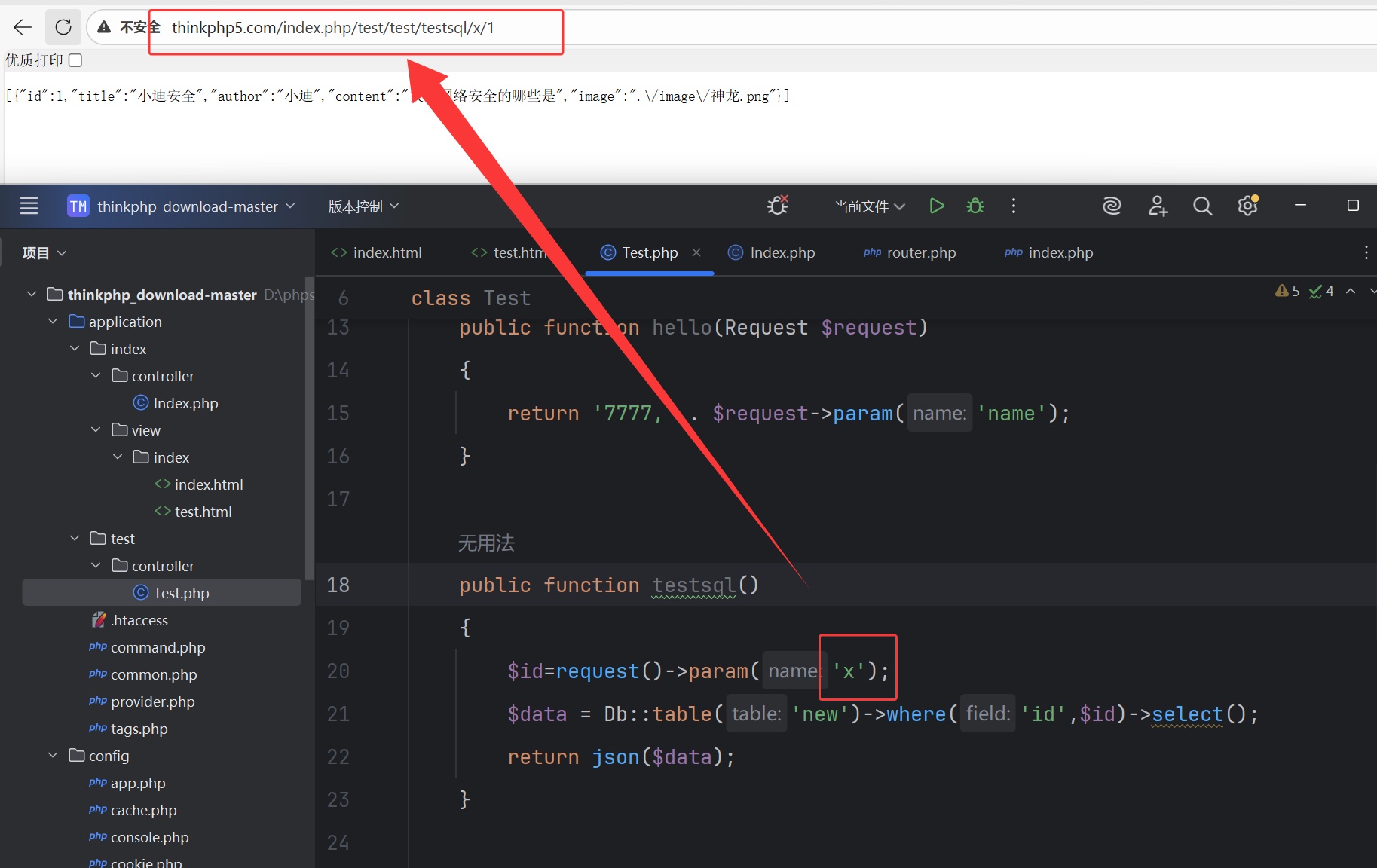Open search everywhere magnifier

(1203, 206)
